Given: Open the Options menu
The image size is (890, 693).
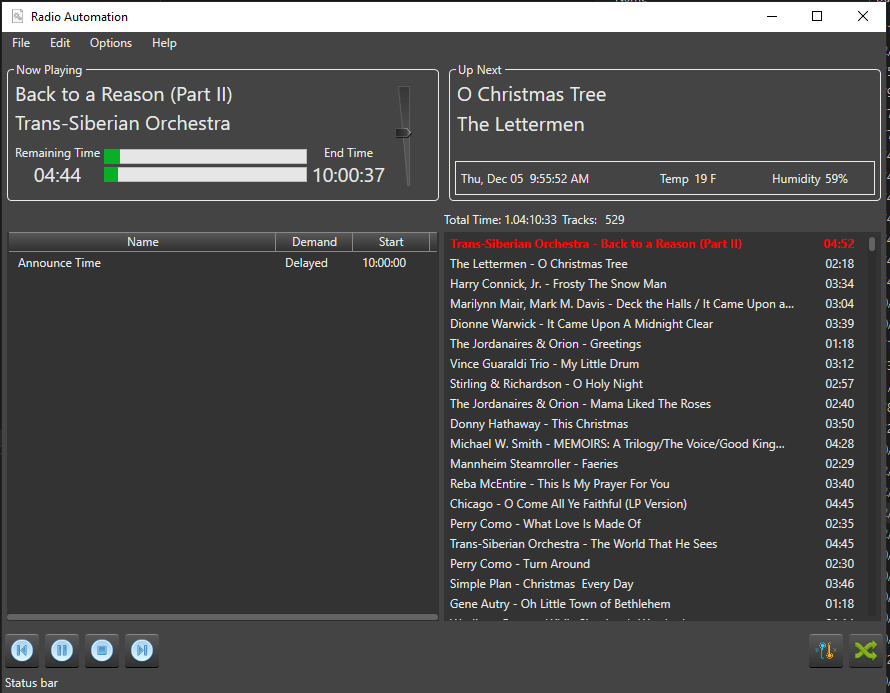Looking at the screenshot, I should [x=111, y=43].
